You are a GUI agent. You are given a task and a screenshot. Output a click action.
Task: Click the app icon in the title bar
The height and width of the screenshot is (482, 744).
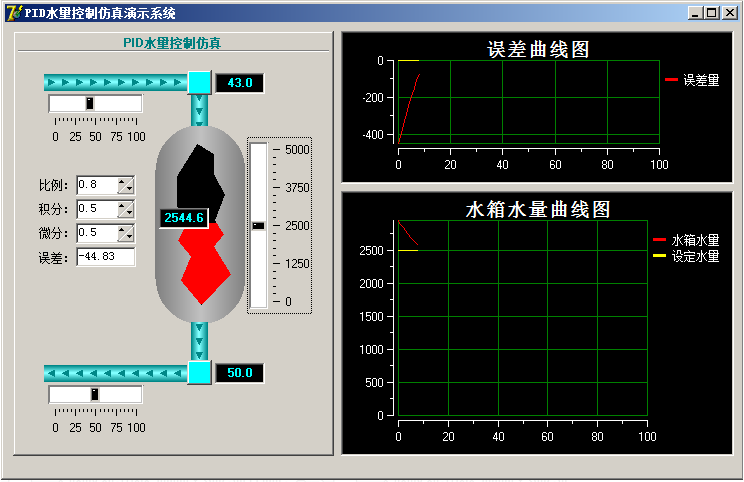point(13,12)
